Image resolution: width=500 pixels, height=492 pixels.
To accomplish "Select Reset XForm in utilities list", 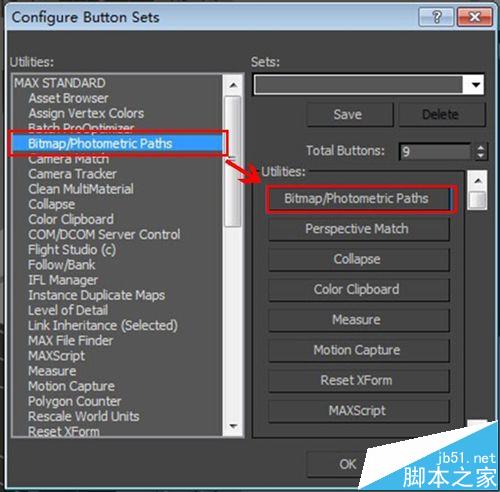I will click(64, 431).
